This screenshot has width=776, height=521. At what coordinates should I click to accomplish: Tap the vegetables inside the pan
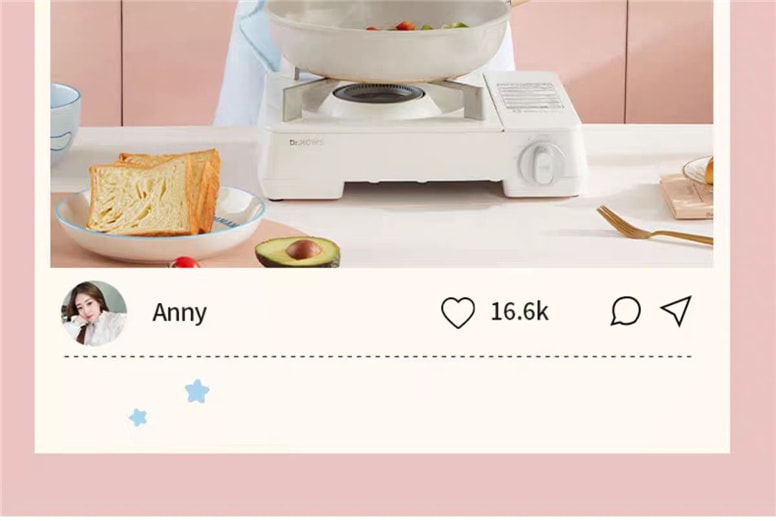[417, 25]
